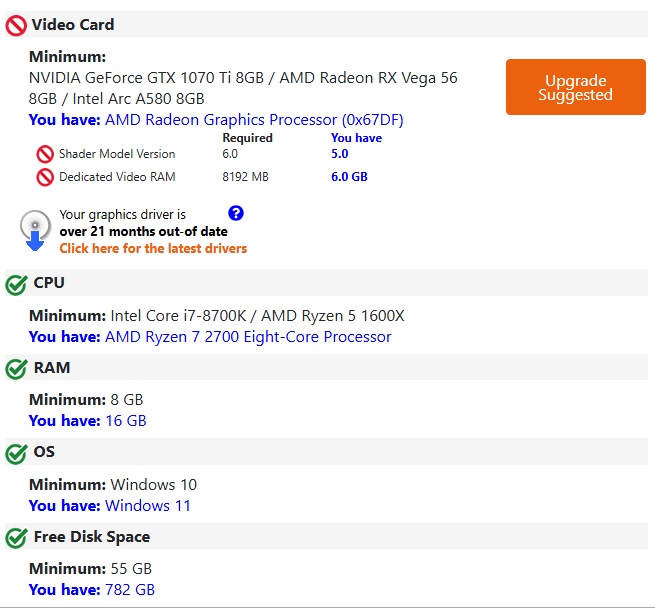The width and height of the screenshot is (655, 608).
Task: Click the driver download disc icon
Action: pos(35,230)
